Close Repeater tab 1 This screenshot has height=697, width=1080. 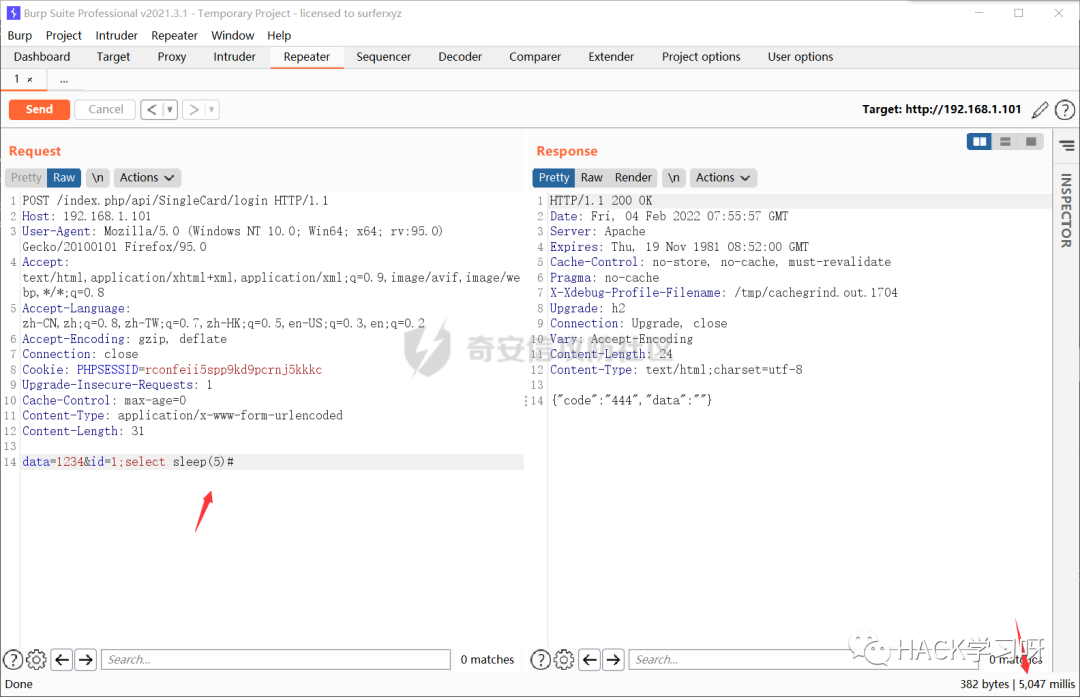click(x=30, y=80)
